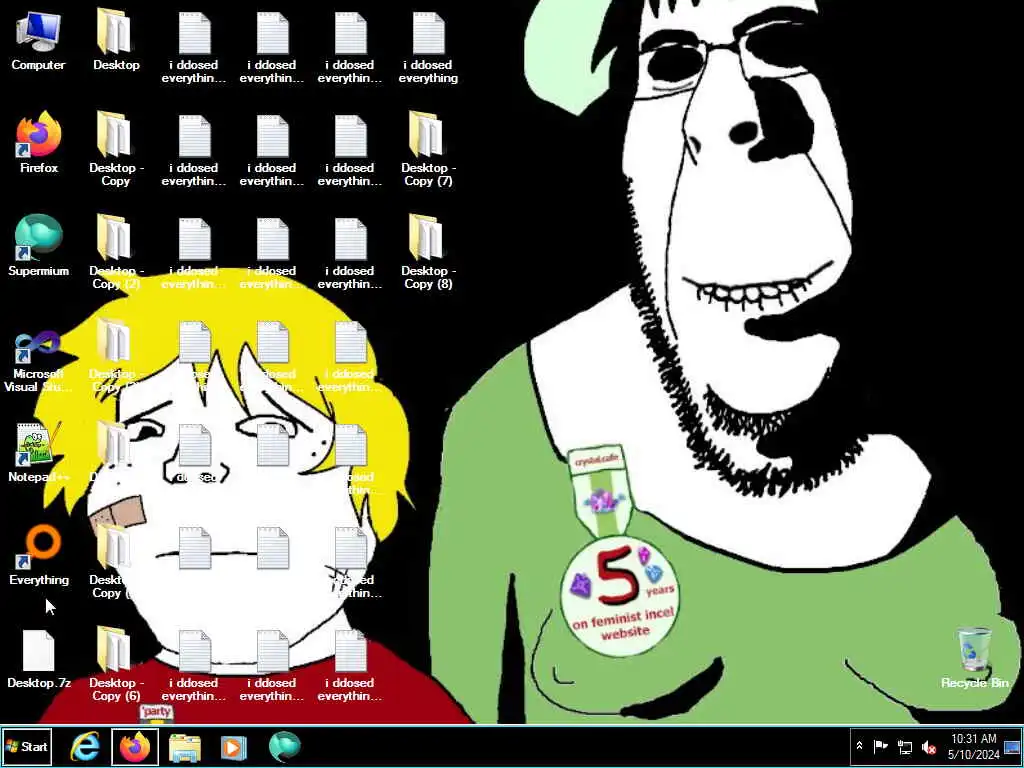Select the Supermium desktop shortcut
1024x768 pixels.
[x=39, y=245]
